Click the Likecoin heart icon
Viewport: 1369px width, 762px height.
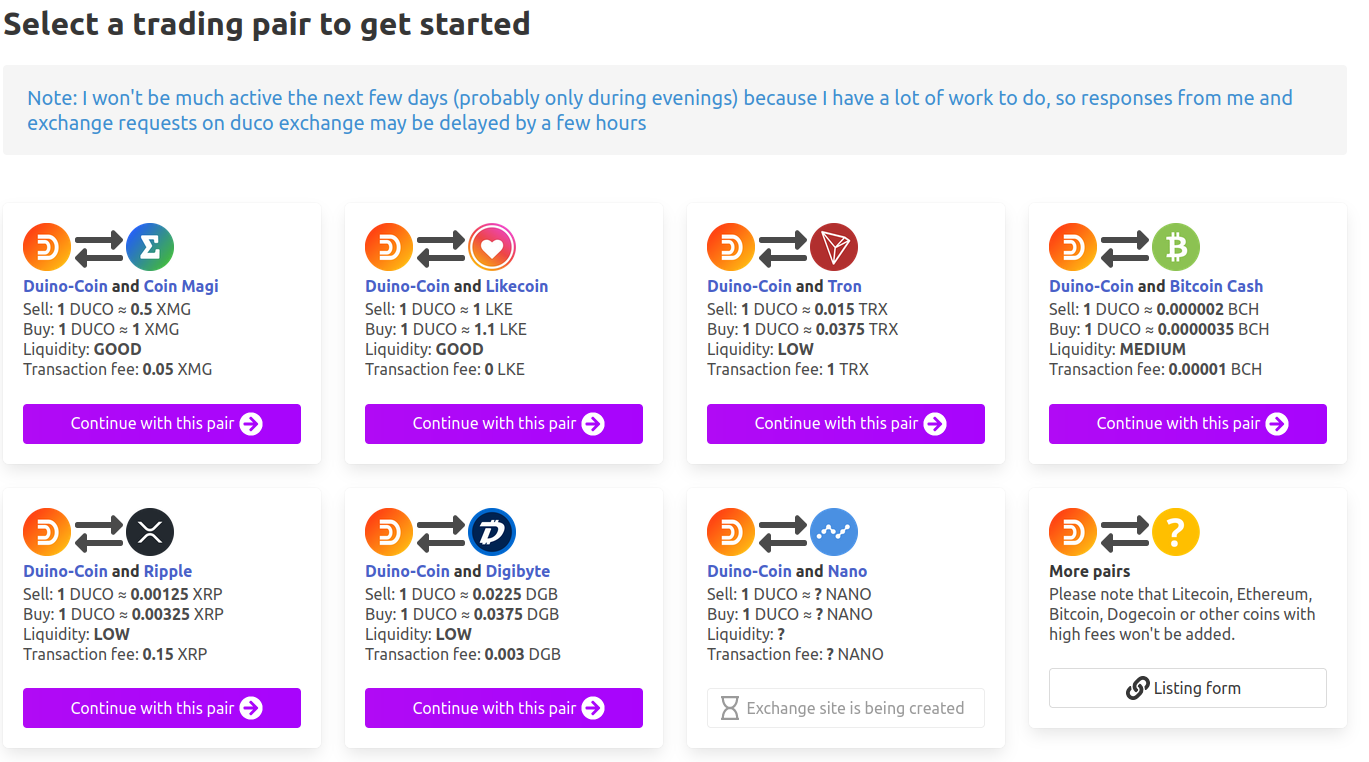(492, 247)
